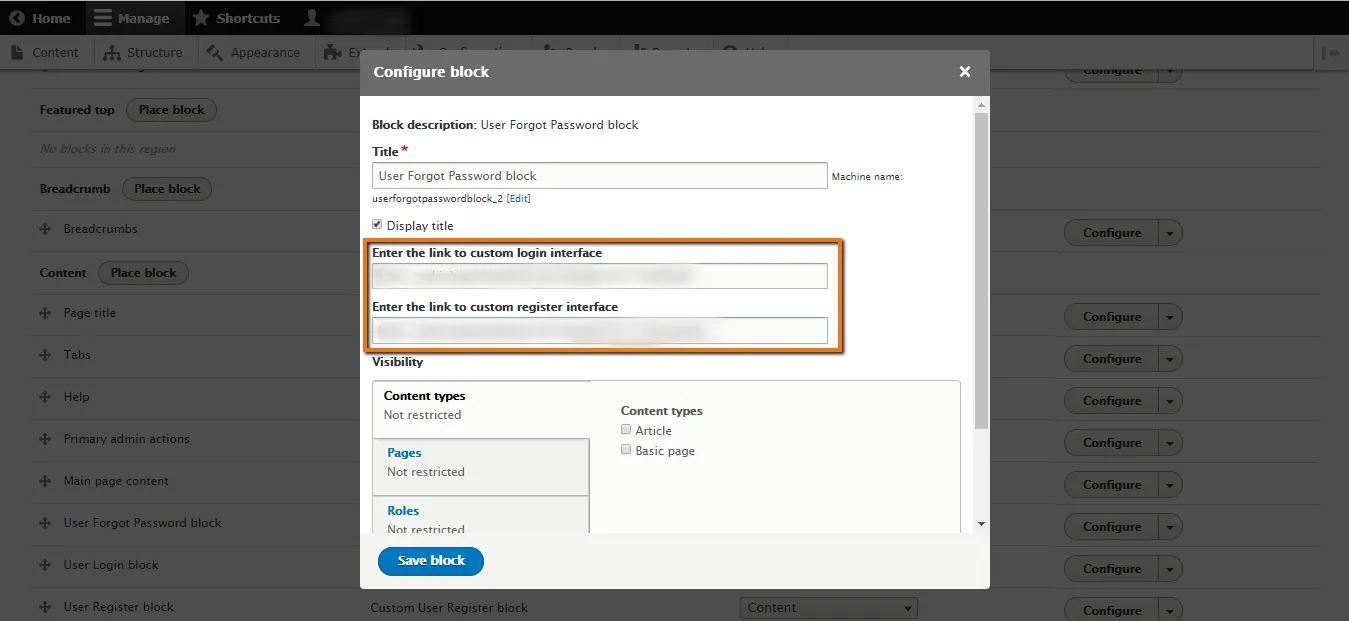Click the Home back-arrow icon
Viewport: 1349px width, 621px height.
tap(17, 18)
